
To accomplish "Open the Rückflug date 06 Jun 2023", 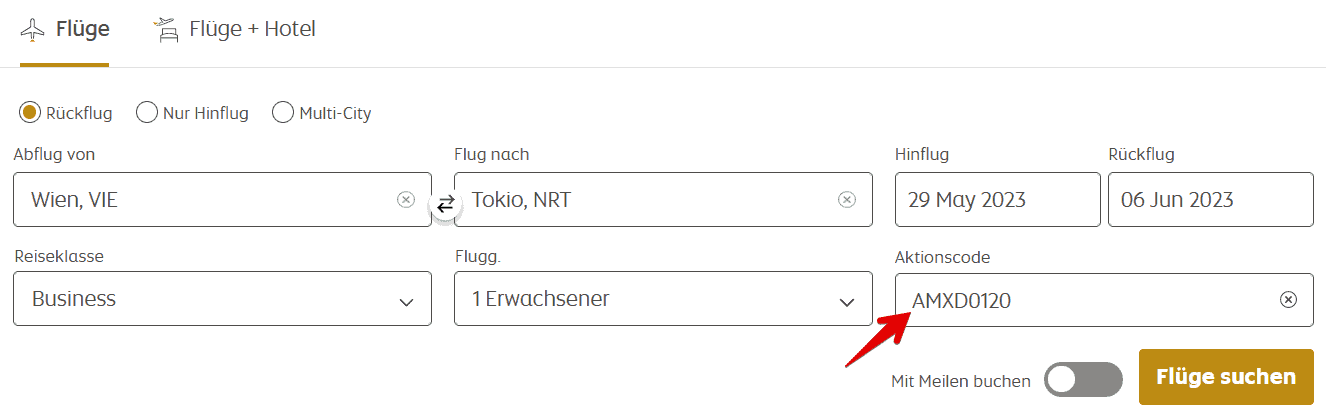I will 1210,200.
